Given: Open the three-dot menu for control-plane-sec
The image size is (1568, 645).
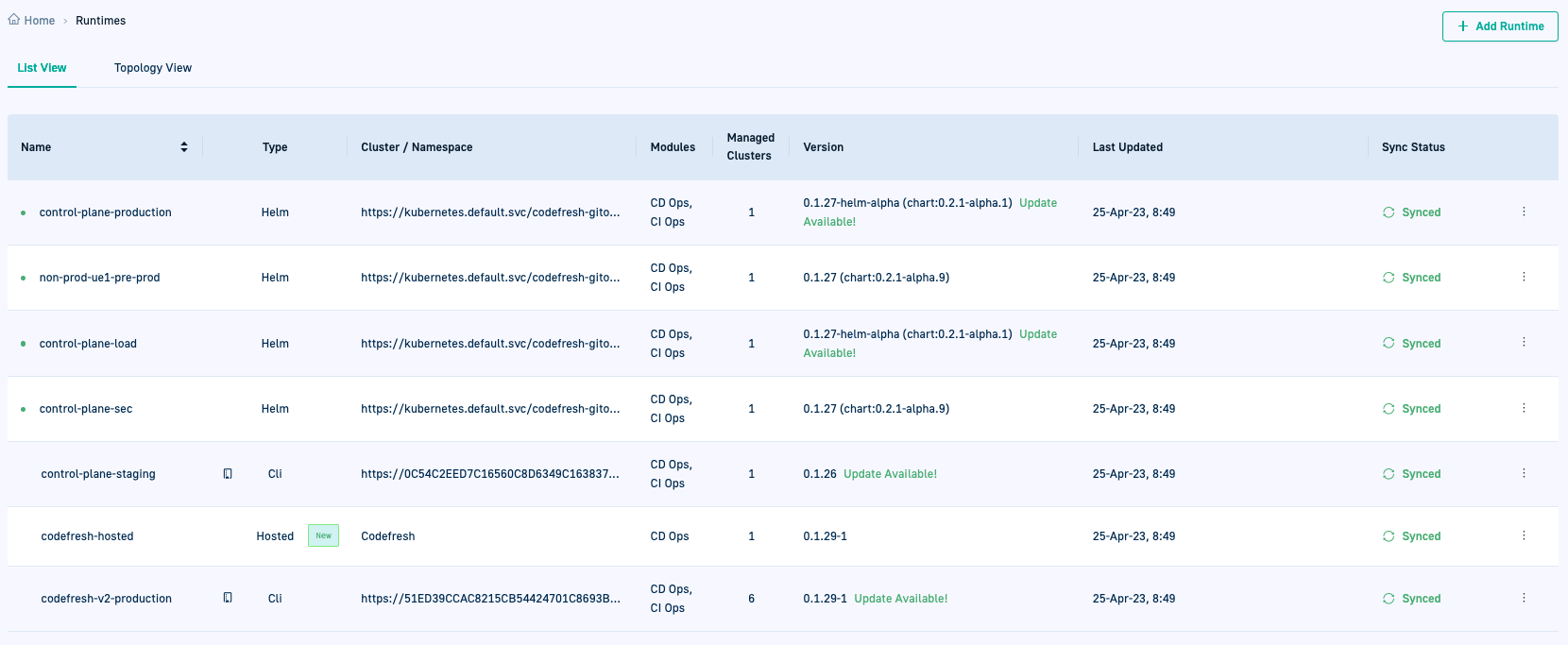Looking at the screenshot, I should 1524,408.
